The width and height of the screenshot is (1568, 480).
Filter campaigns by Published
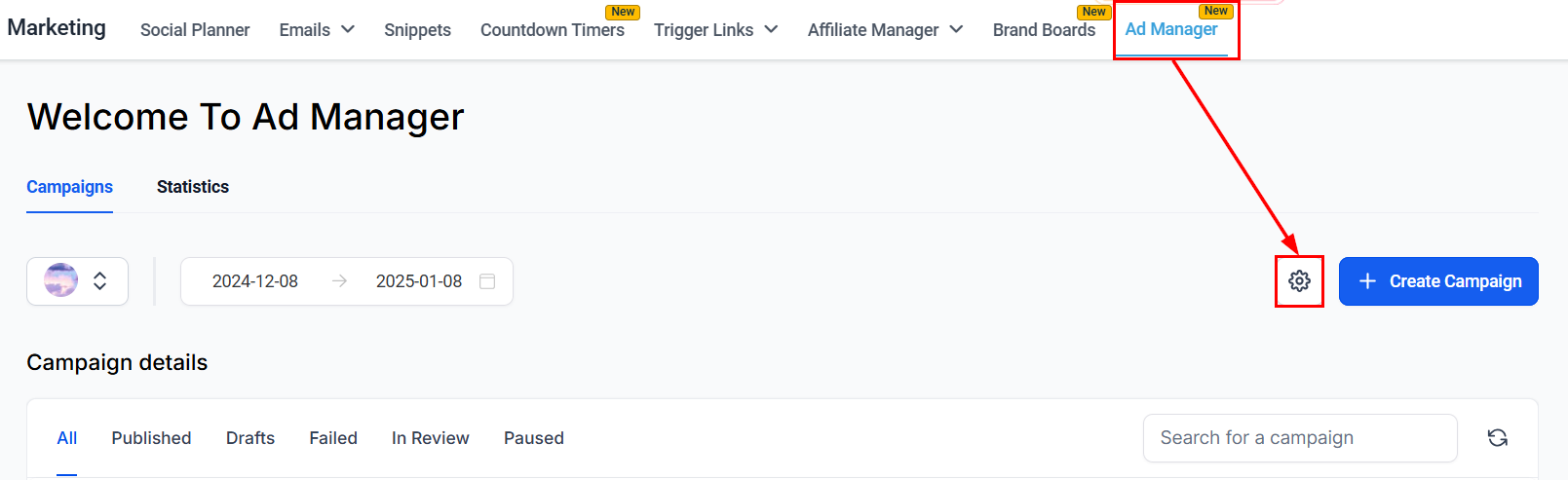[151, 438]
